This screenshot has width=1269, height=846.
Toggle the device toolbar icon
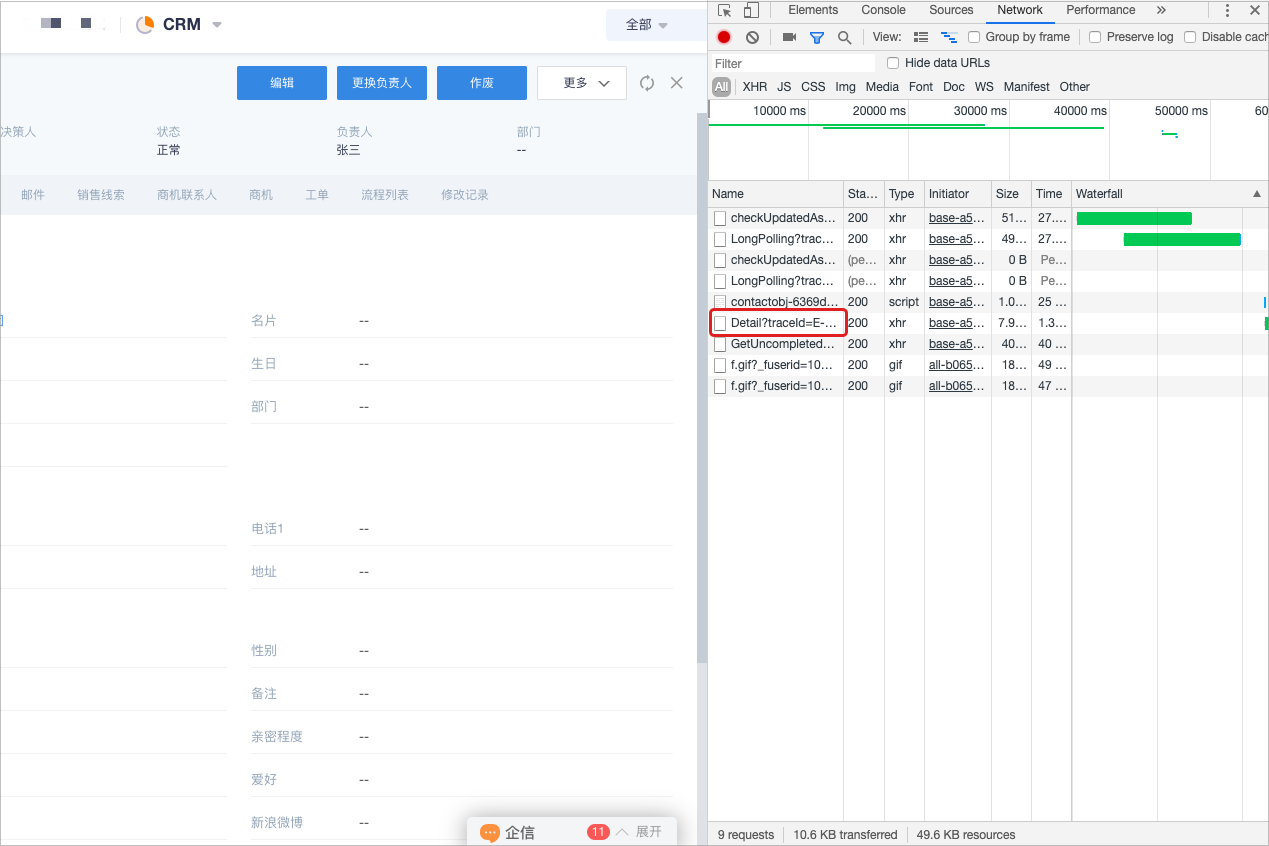(750, 11)
